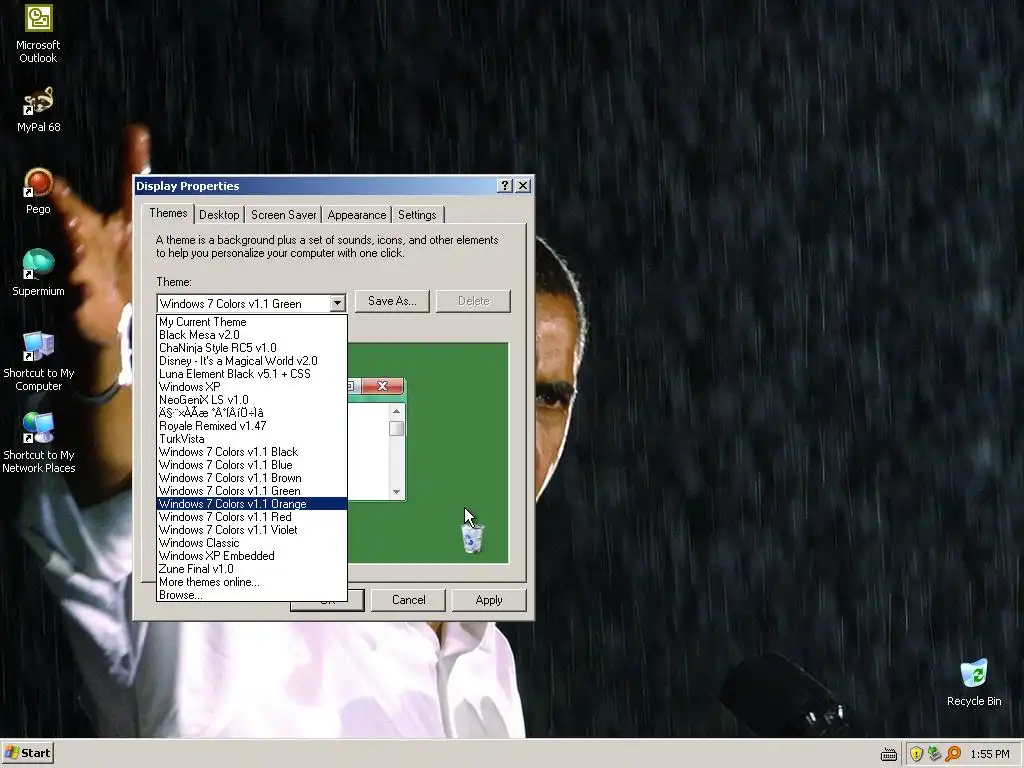Select the Shortcut to My Computer icon
Screen dimensions: 1024x768
(x=38, y=361)
